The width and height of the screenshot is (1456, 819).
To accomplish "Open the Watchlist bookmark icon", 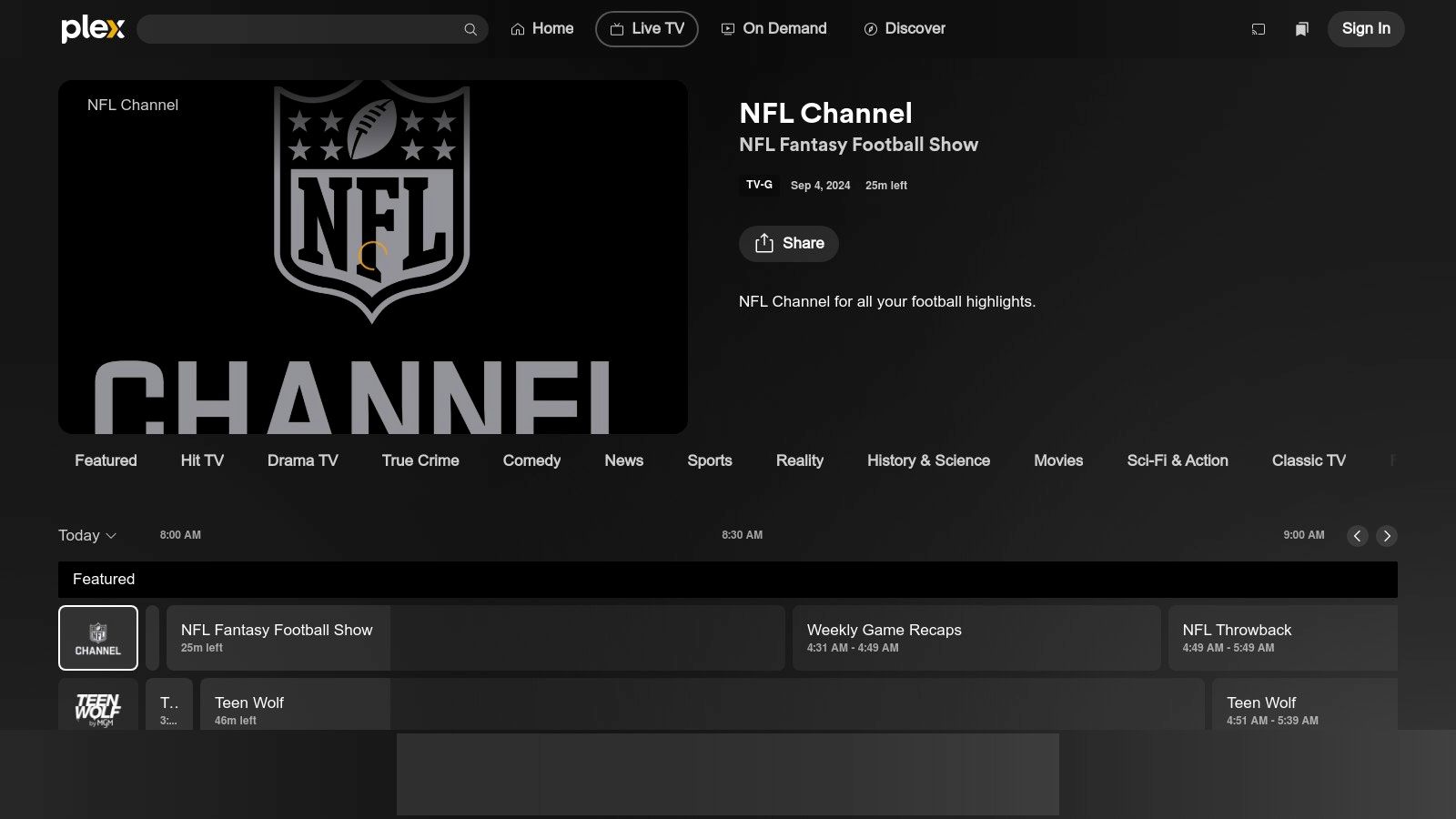I will 1301,28.
